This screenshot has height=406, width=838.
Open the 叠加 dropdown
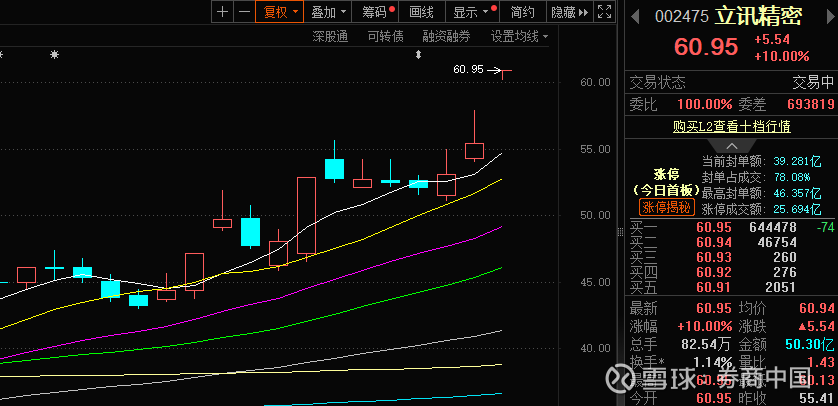[328, 12]
